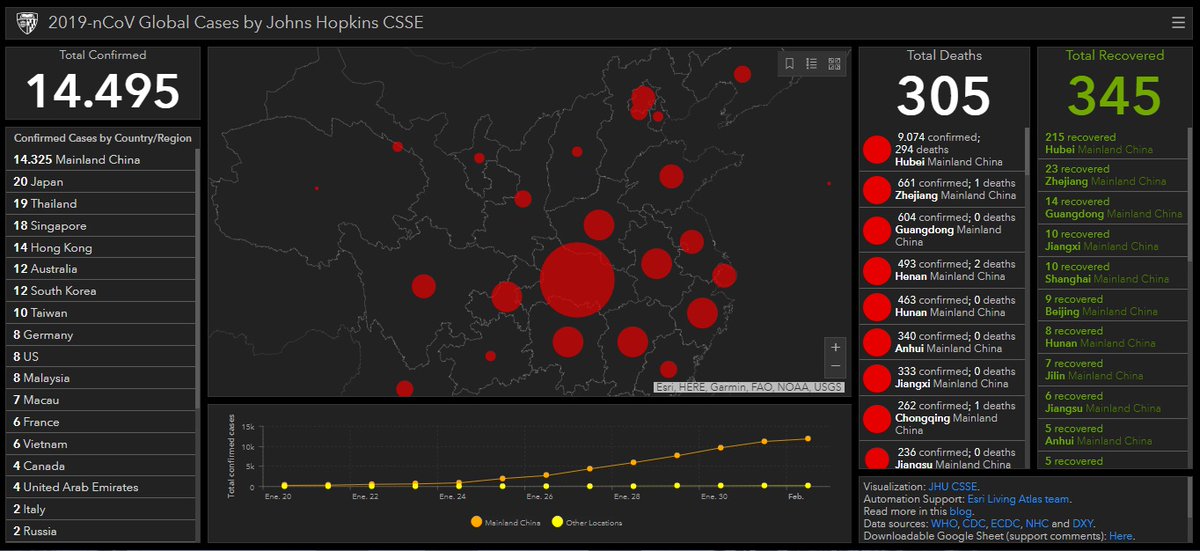Image resolution: width=1200 pixels, height=551 pixels.
Task: Click the Esri map attribution text
Action: coord(749,387)
